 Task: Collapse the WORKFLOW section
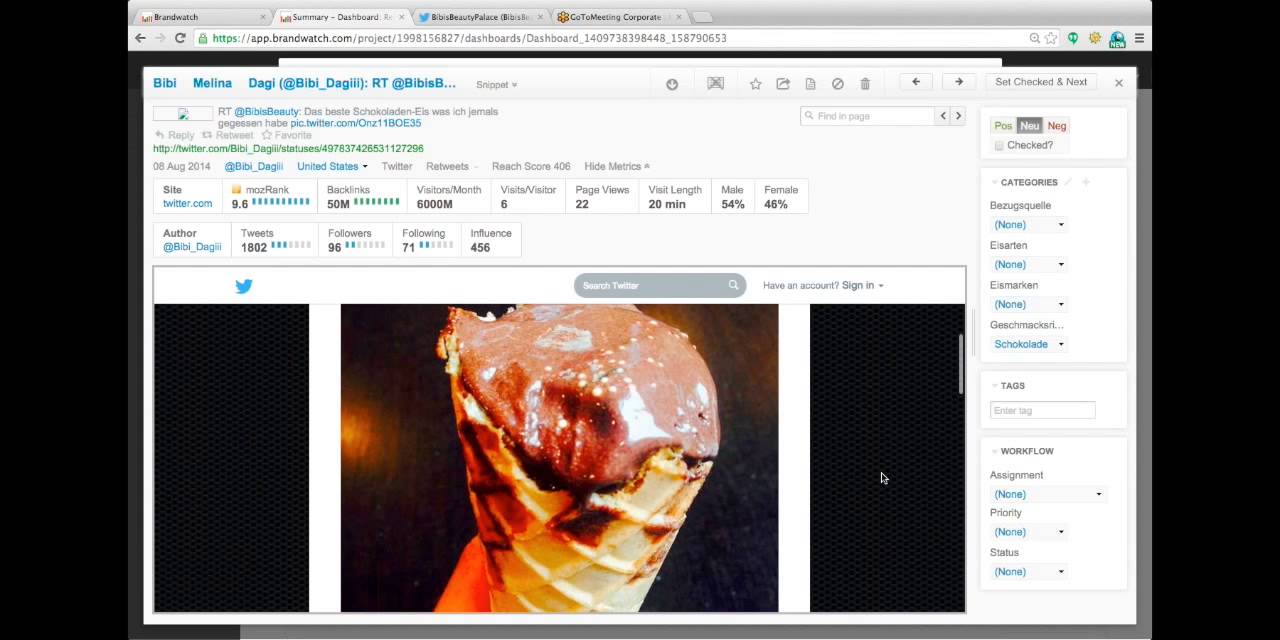(995, 452)
